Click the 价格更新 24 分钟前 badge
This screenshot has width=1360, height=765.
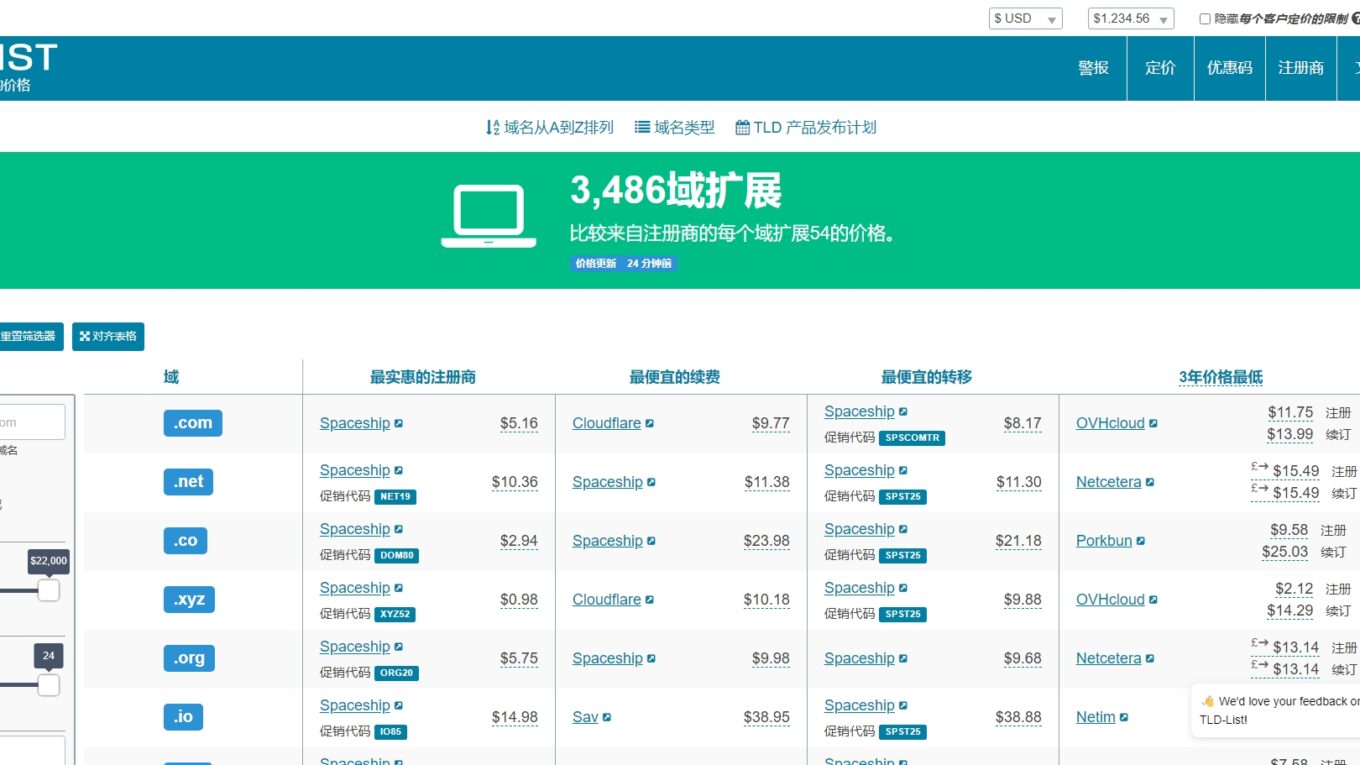[x=623, y=264]
